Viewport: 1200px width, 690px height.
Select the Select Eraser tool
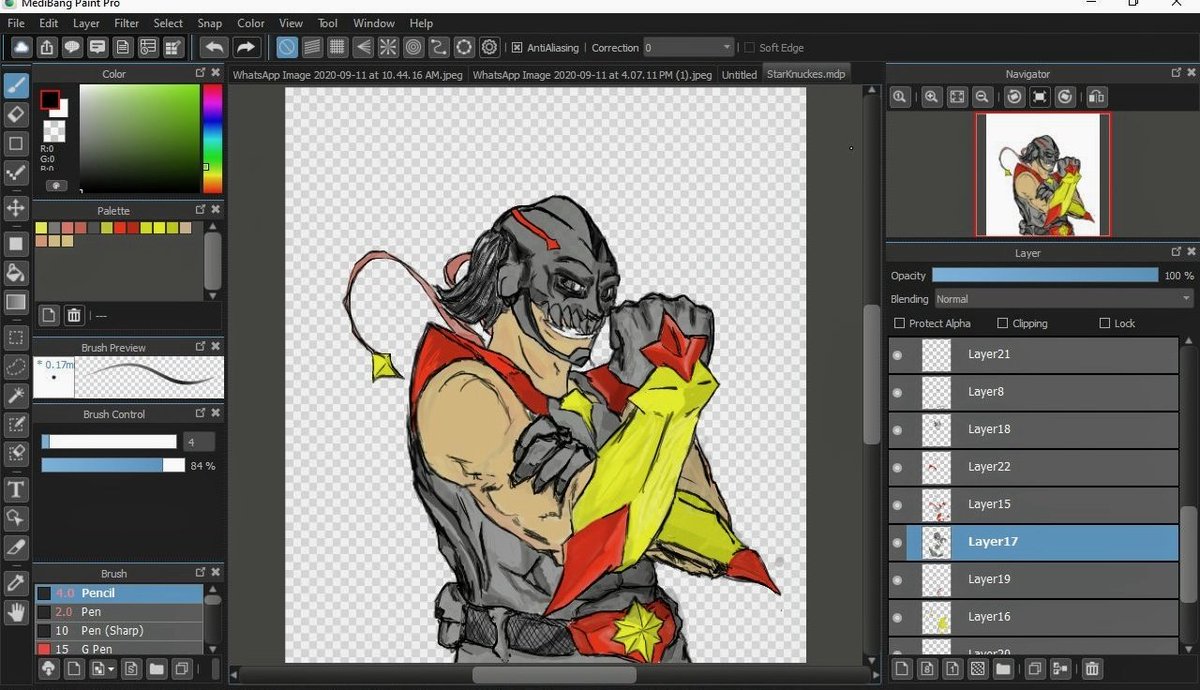click(16, 453)
